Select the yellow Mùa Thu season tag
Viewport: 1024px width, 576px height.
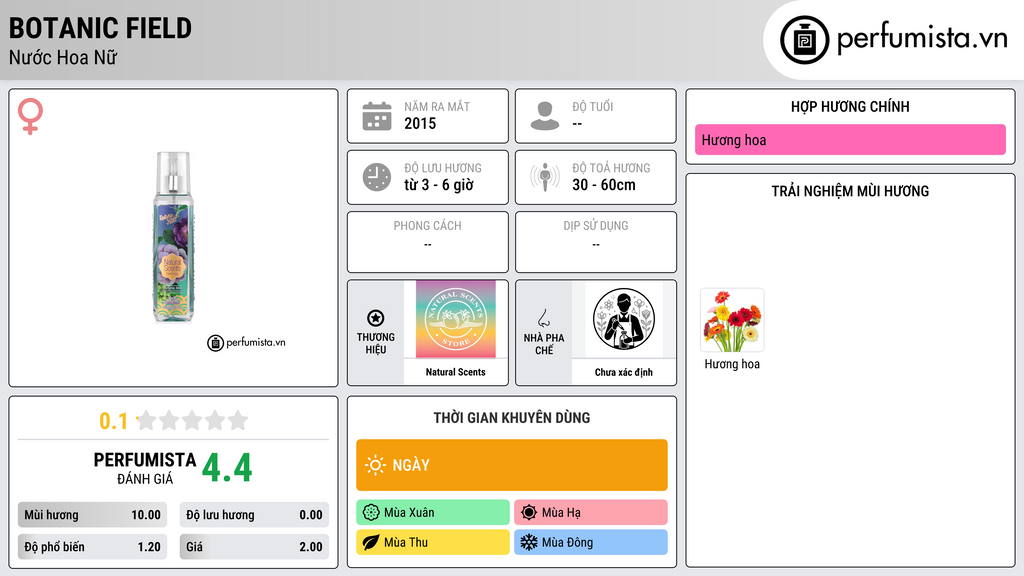(x=433, y=542)
